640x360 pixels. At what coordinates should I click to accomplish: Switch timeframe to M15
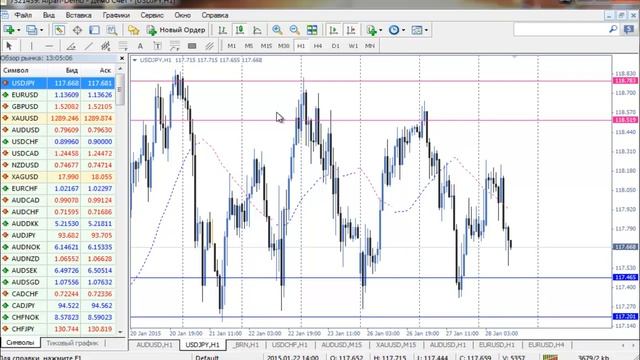(x=266, y=46)
